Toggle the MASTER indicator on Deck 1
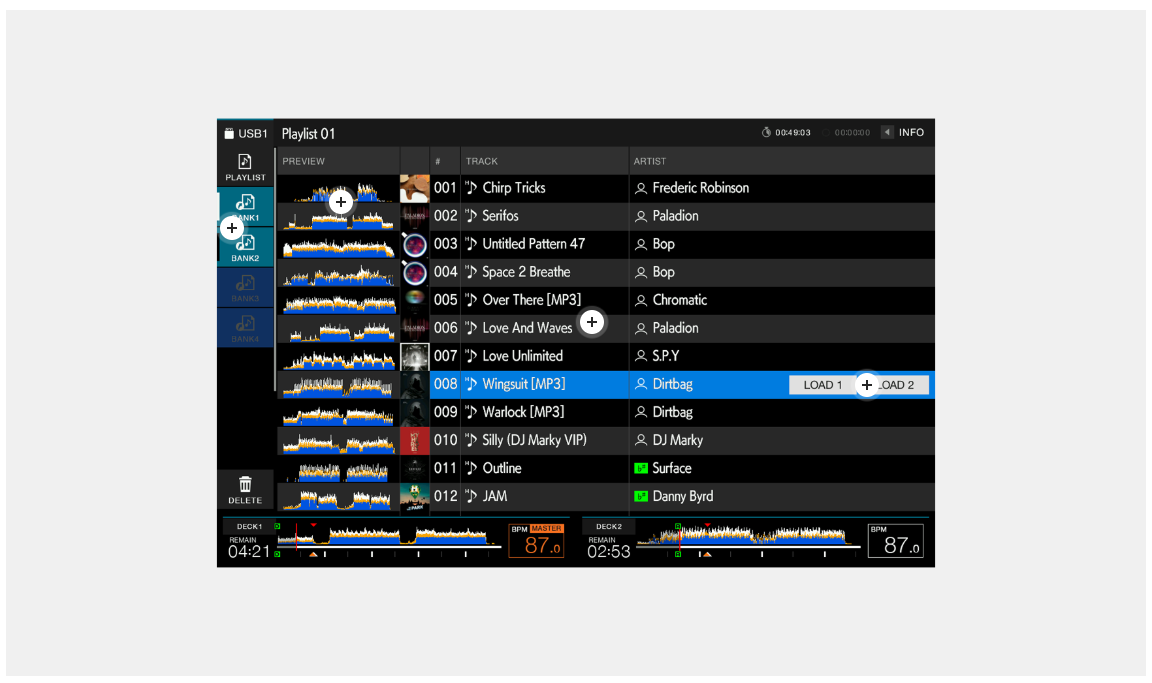1152x683 pixels. (547, 528)
